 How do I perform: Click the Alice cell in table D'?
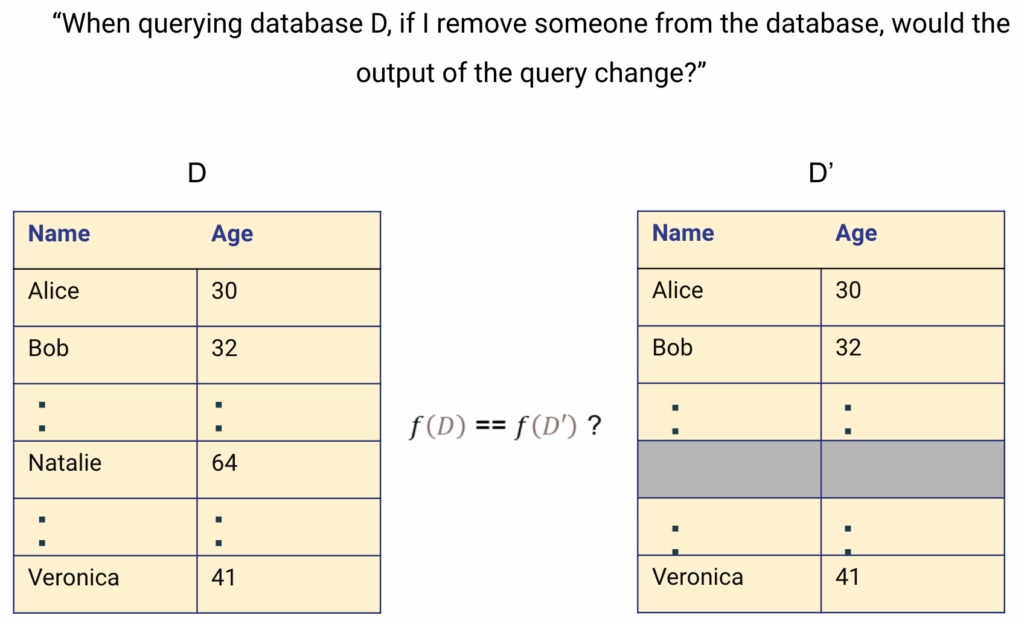(x=729, y=297)
